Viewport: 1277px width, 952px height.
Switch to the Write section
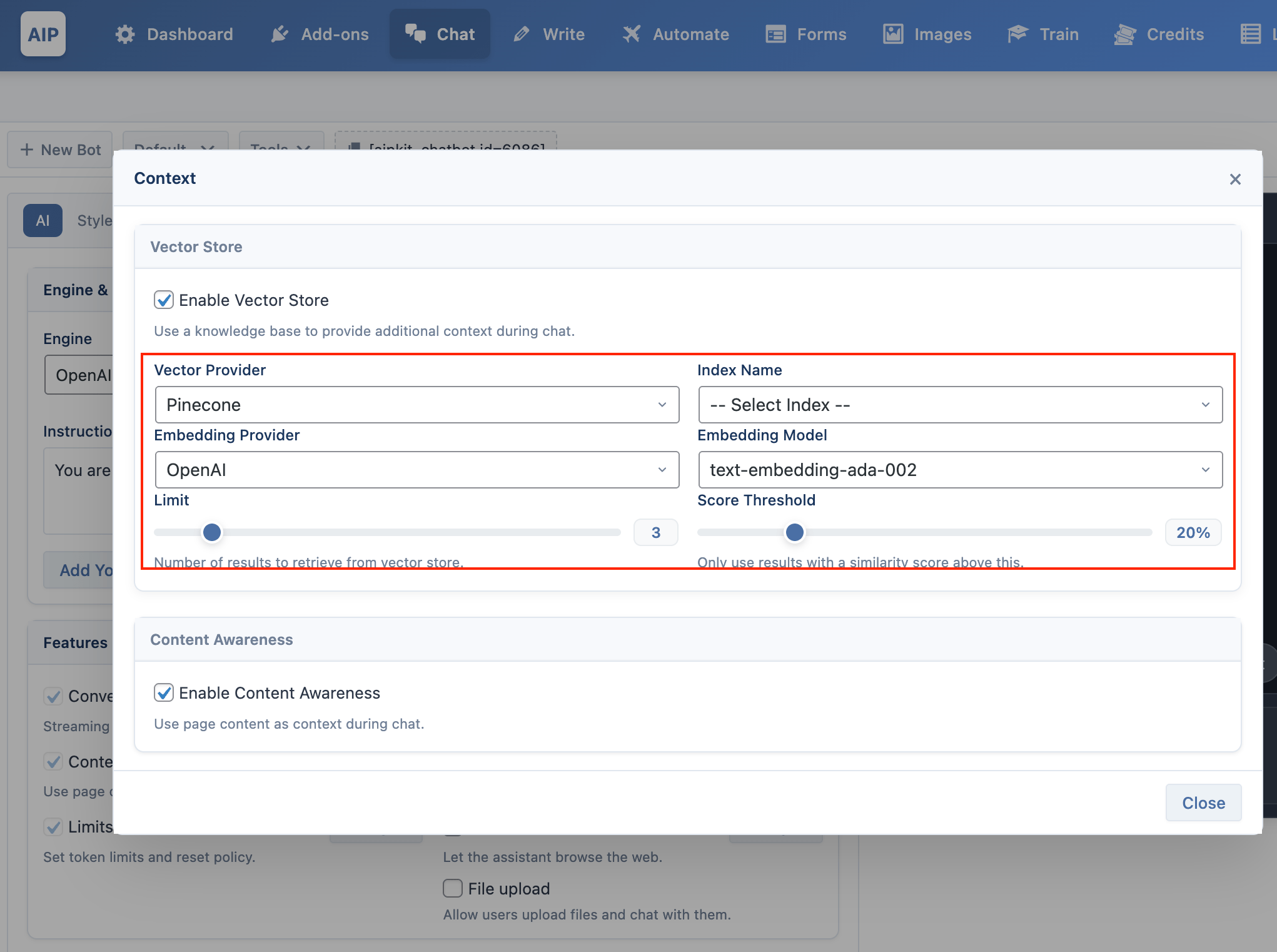(x=549, y=34)
